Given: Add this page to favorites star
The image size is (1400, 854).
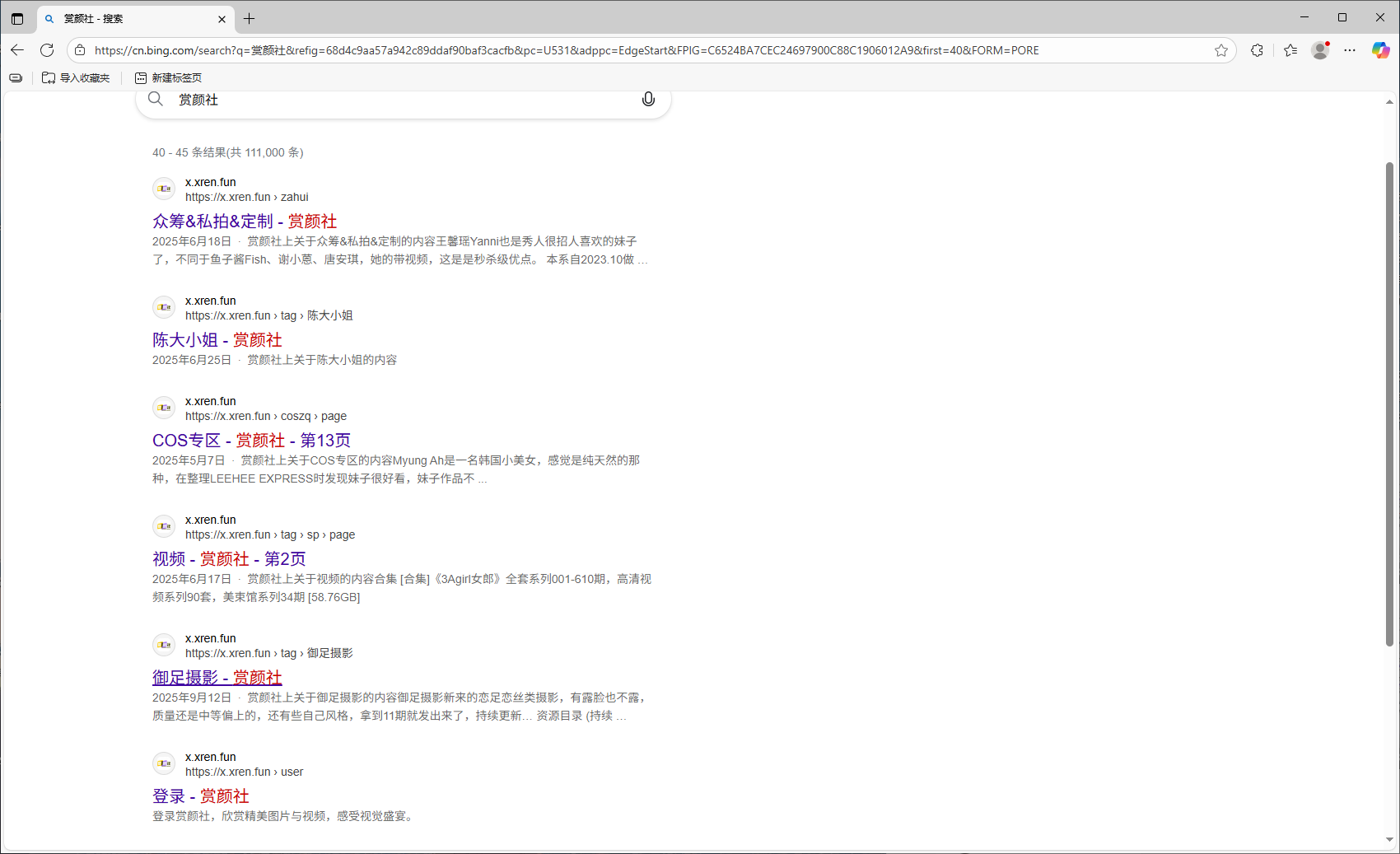Looking at the screenshot, I should [x=1220, y=50].
